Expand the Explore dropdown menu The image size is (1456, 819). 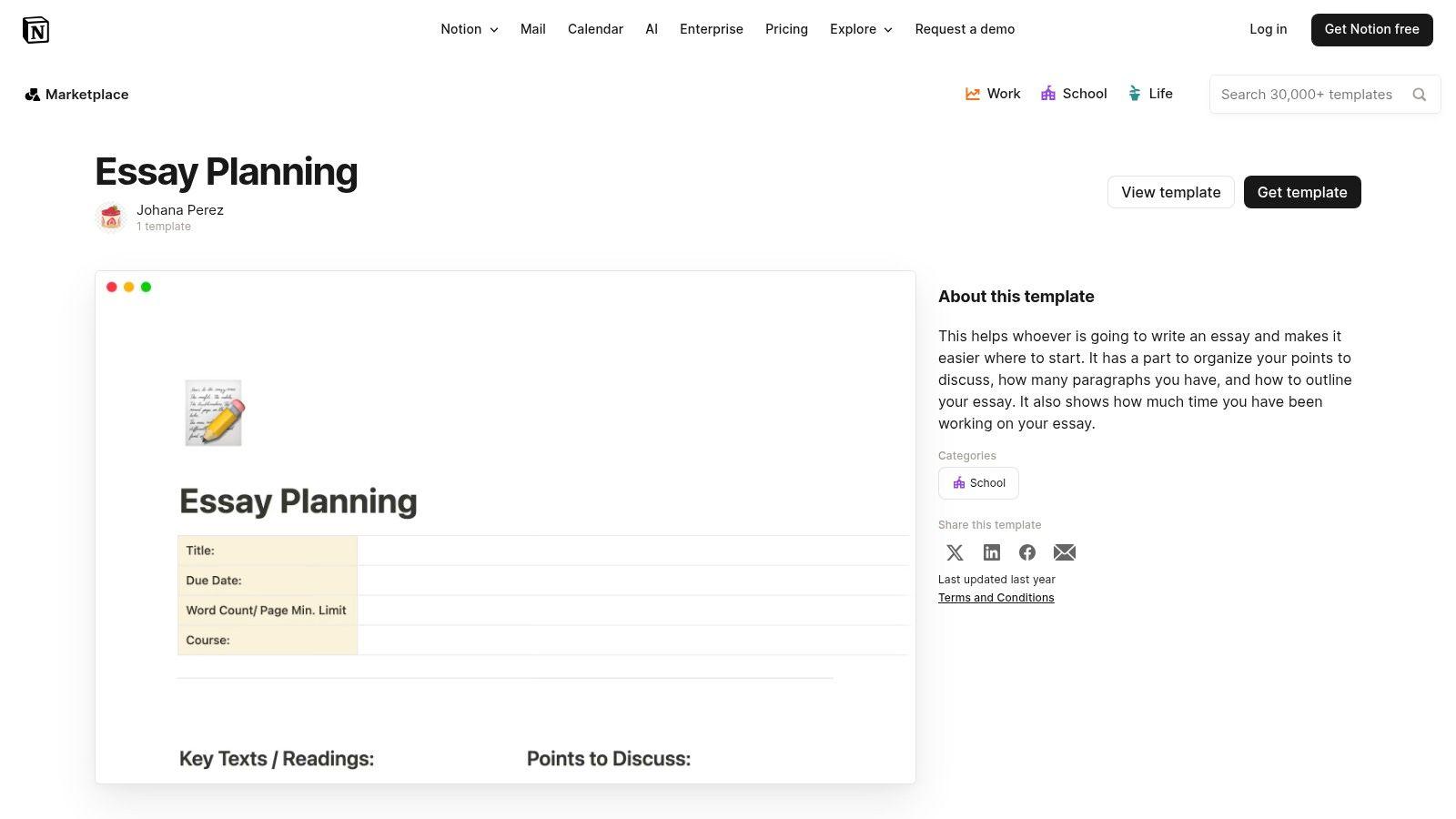click(861, 29)
